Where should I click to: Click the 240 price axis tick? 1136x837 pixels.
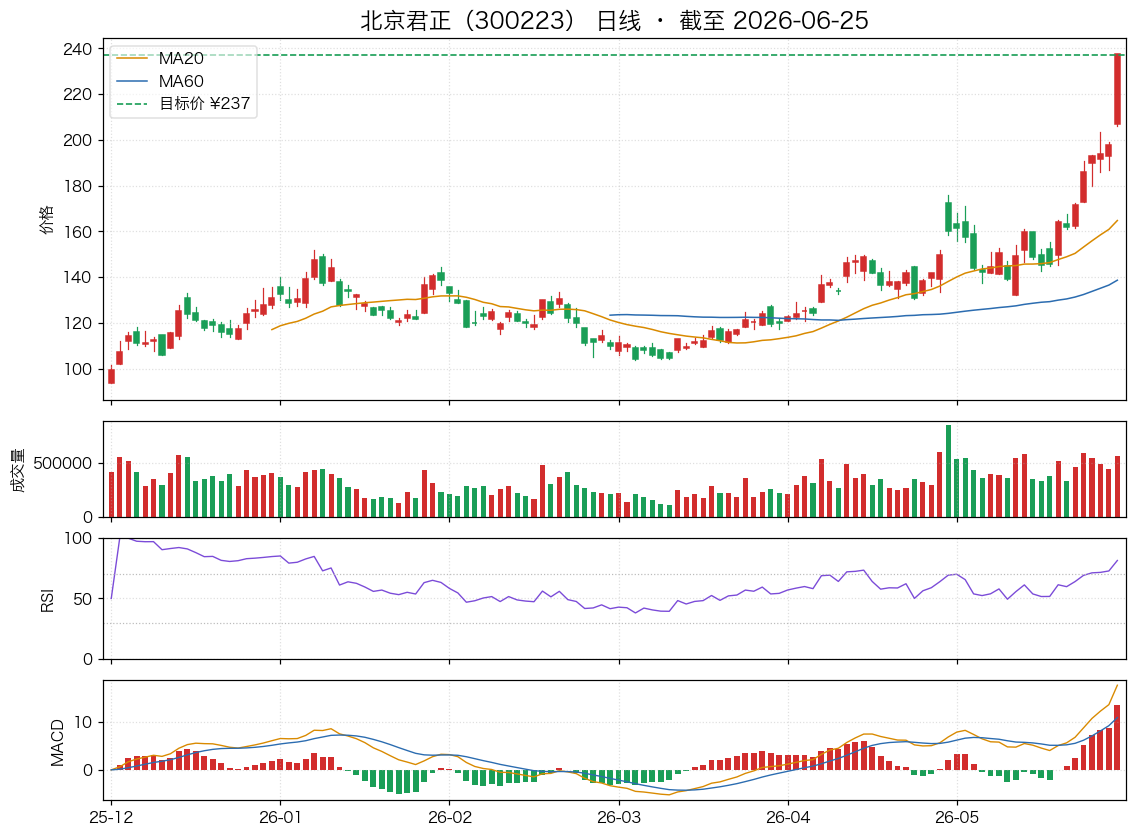click(x=78, y=49)
